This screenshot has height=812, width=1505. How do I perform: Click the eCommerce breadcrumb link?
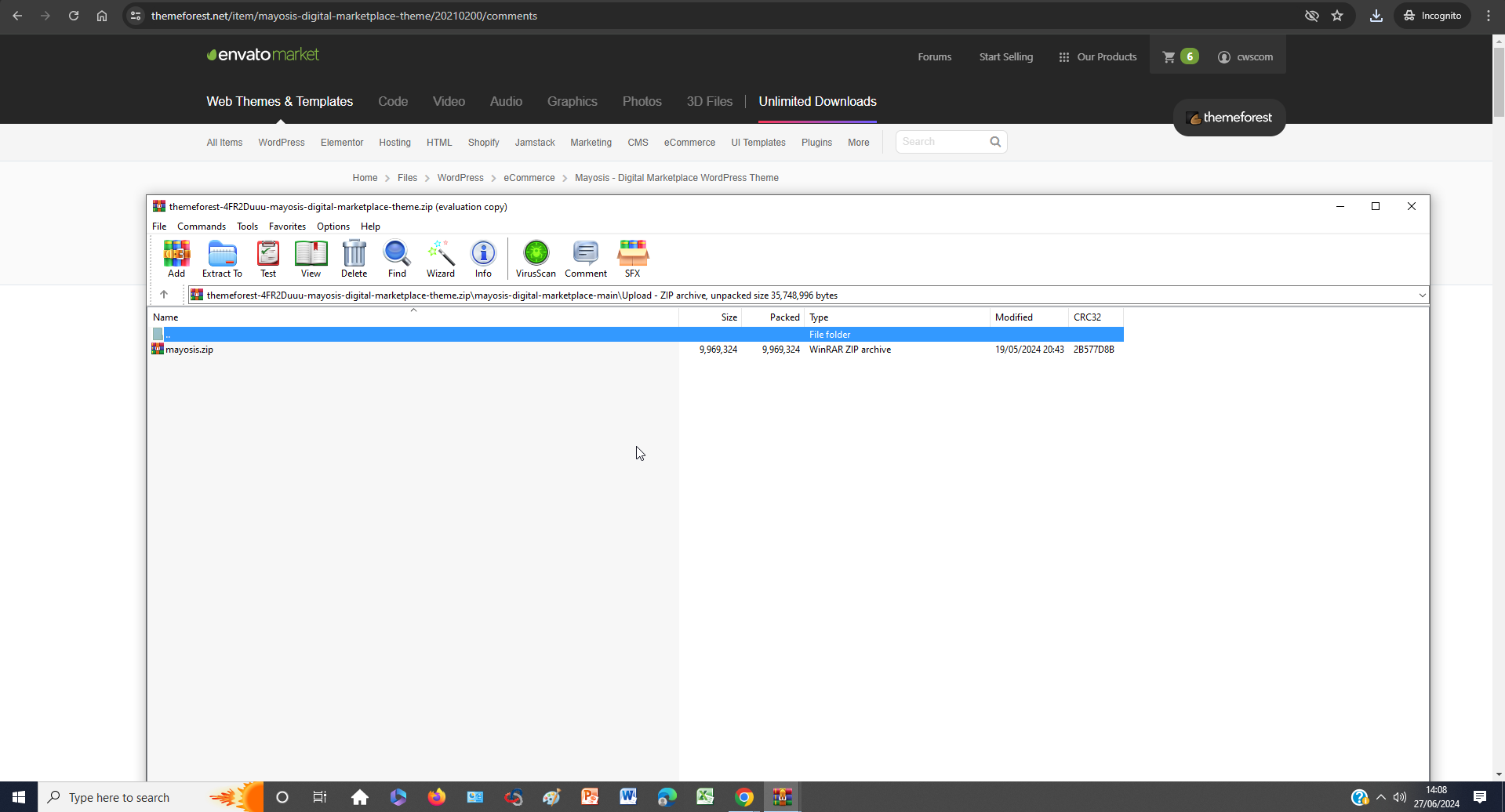(x=529, y=178)
